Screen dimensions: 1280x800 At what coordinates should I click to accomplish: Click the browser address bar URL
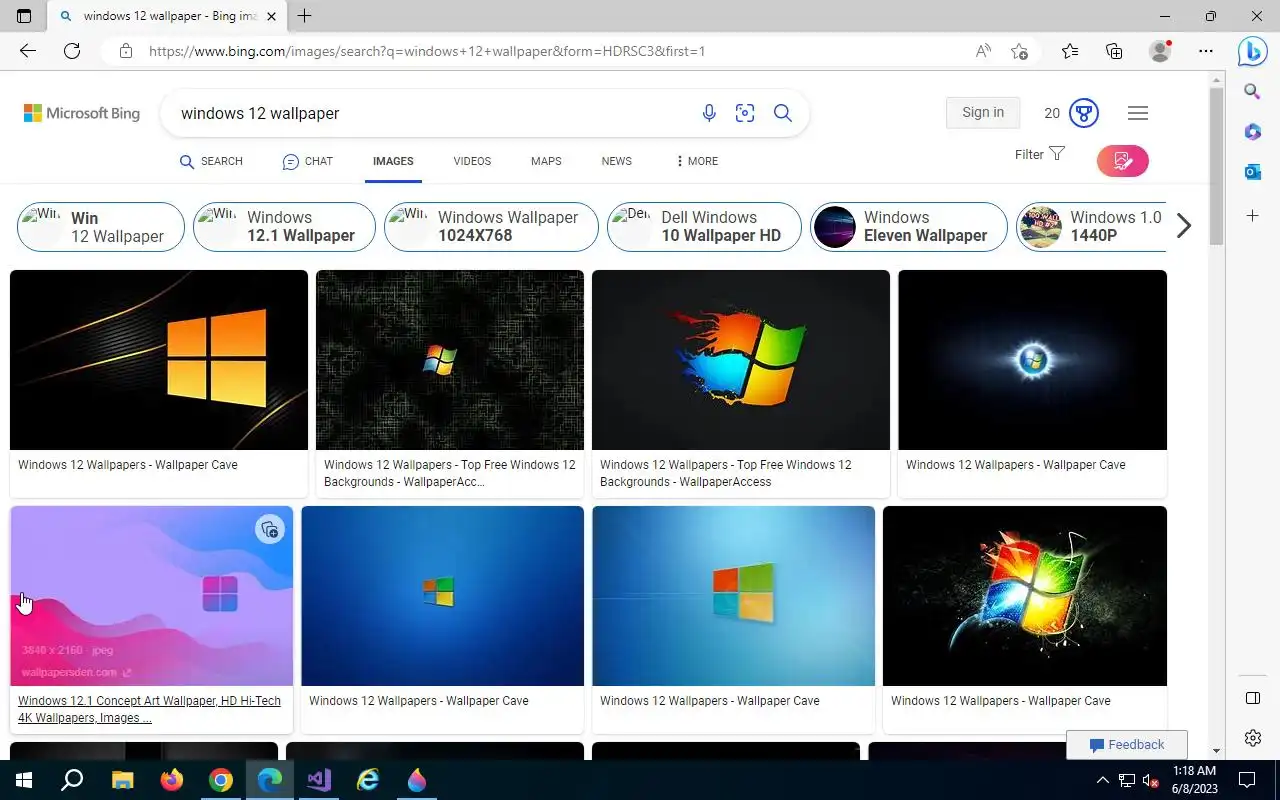[x=427, y=51]
